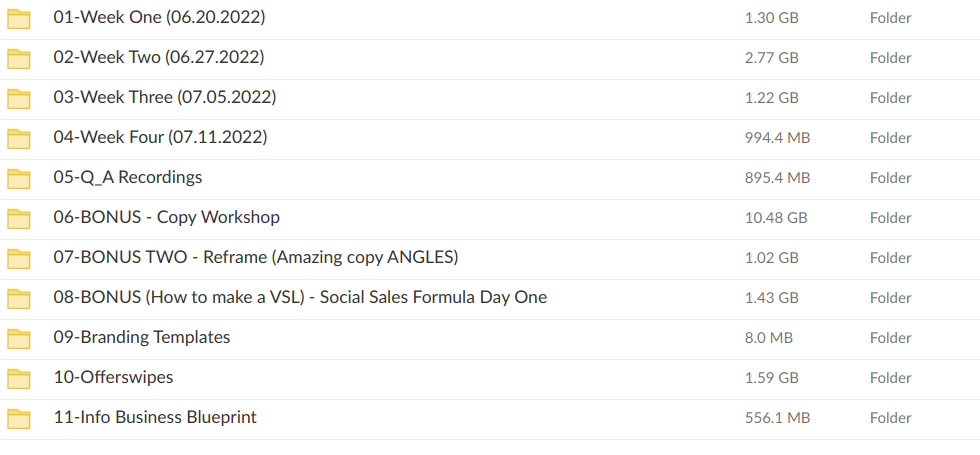Click the 1.22 GB size value
Viewport: 980px width, 455px height.
tap(771, 98)
